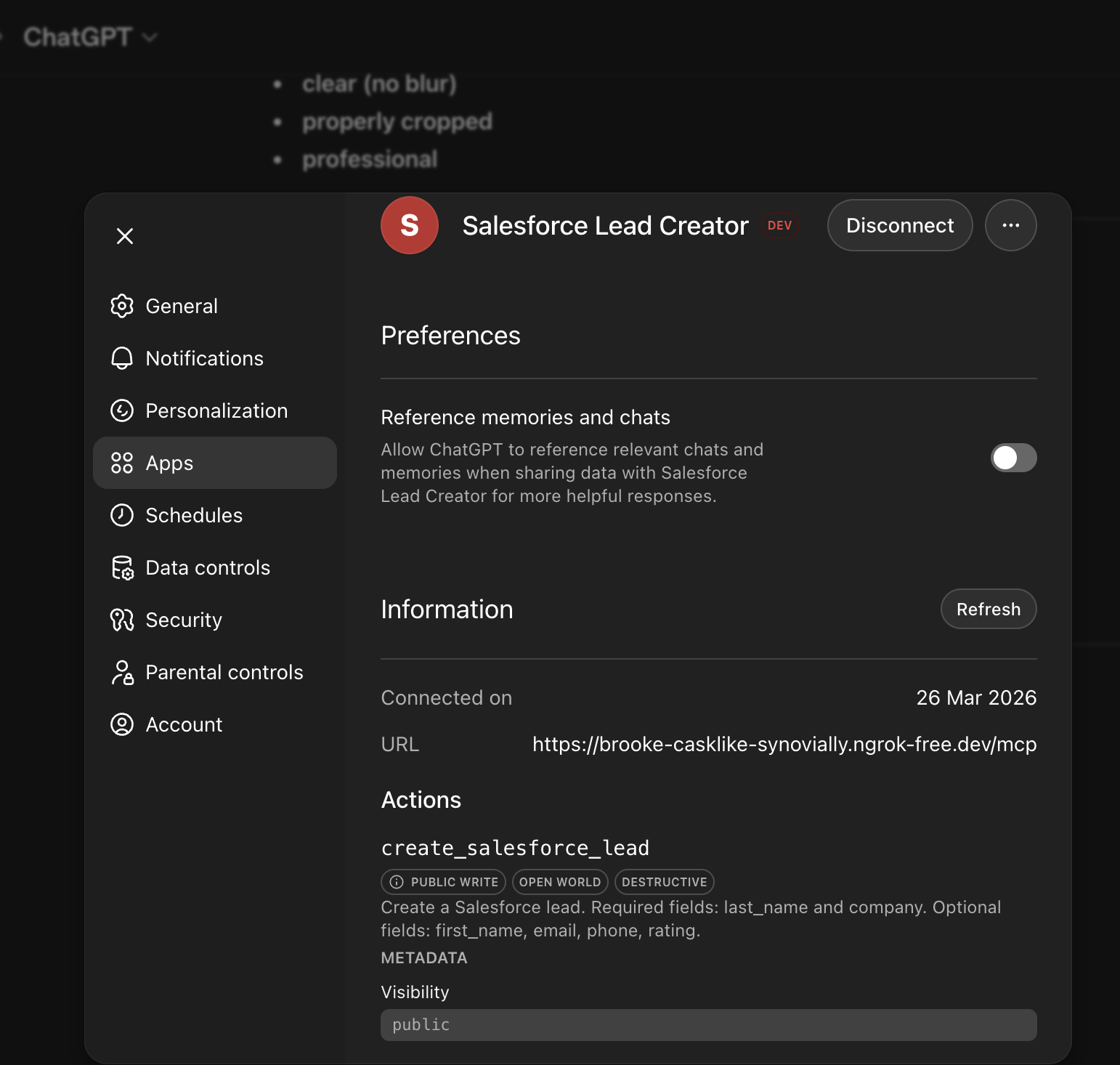
Task: Click the Salesforce Lead Creator app icon
Action: [x=409, y=225]
